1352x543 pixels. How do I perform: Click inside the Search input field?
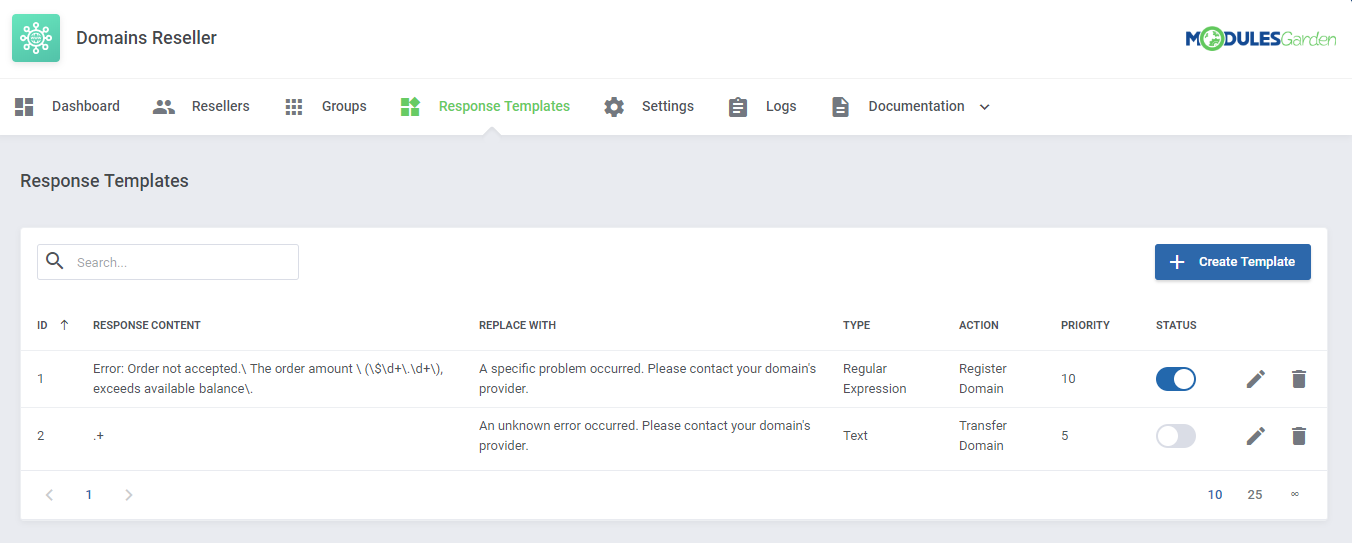pyautogui.click(x=180, y=262)
